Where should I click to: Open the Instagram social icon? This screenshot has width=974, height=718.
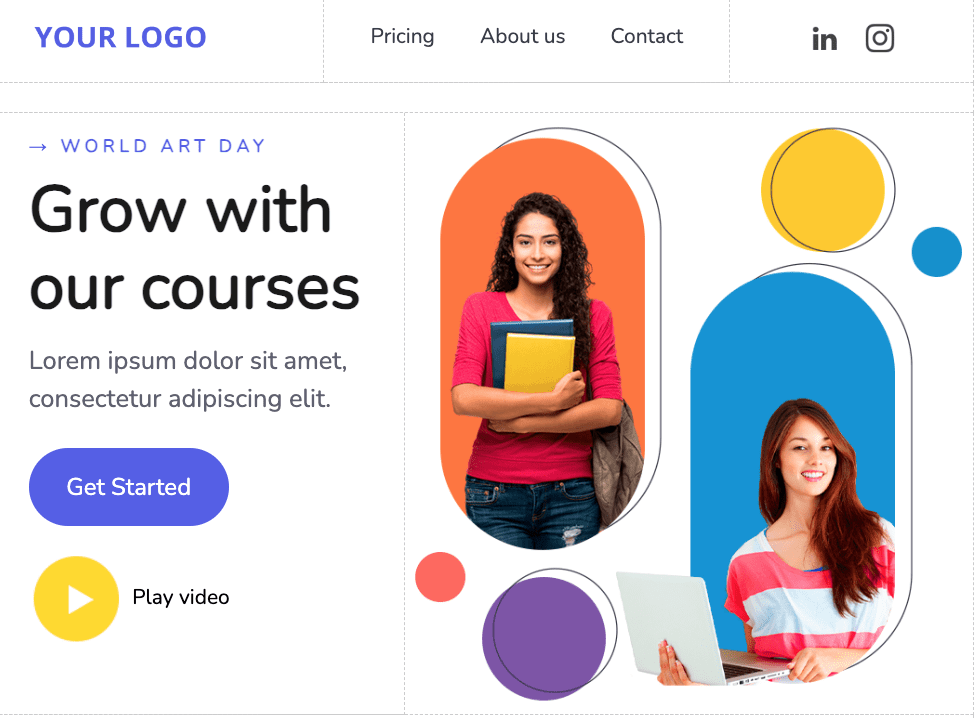880,39
